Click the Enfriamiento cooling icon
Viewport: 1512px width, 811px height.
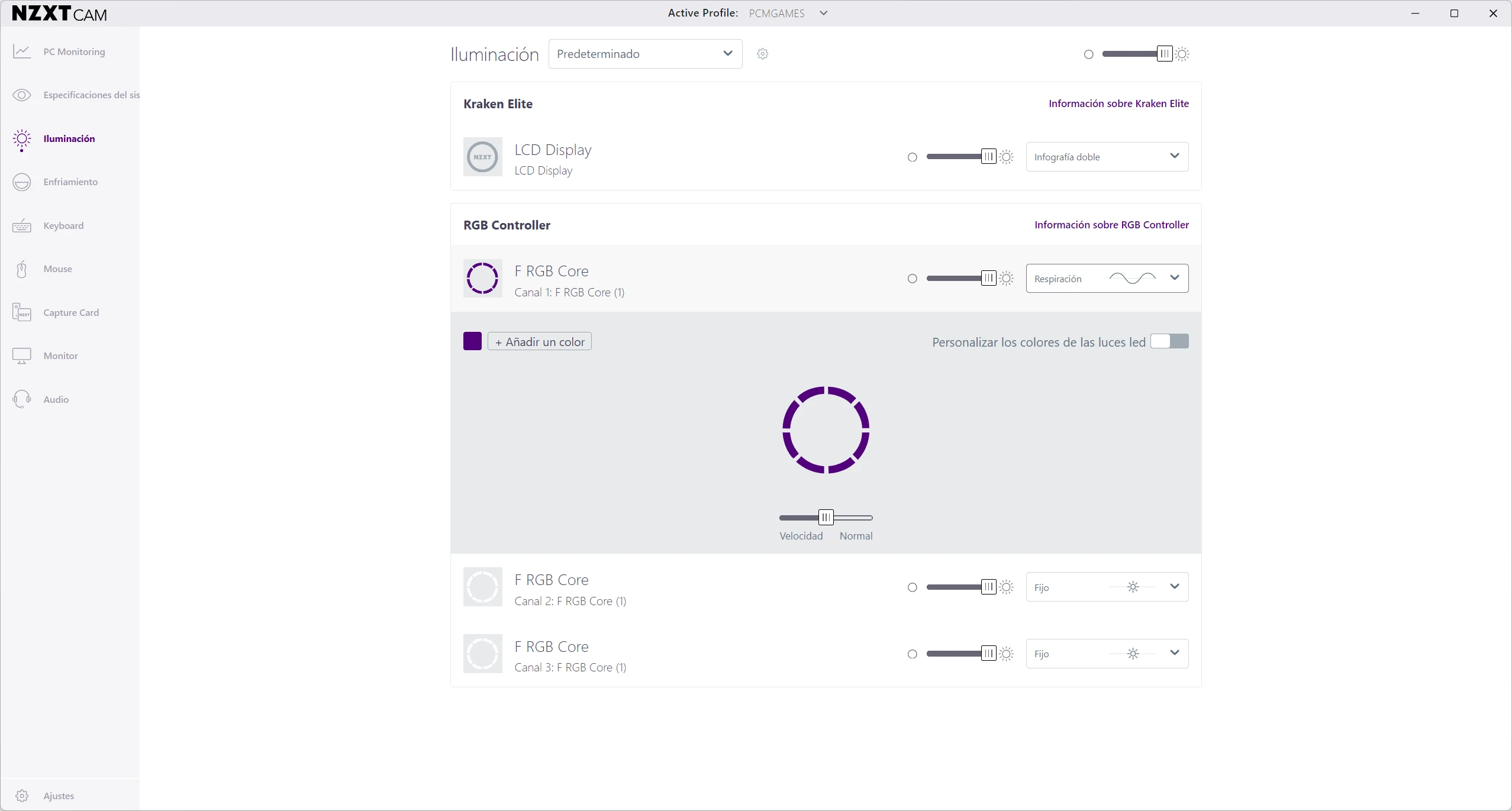pos(22,182)
